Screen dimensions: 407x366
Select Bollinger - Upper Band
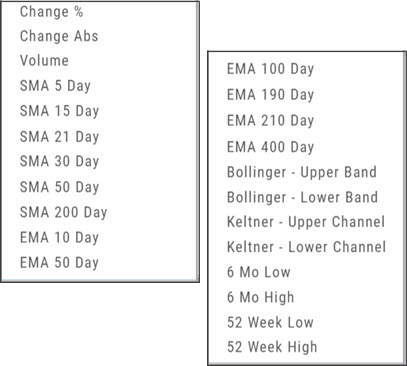point(302,172)
